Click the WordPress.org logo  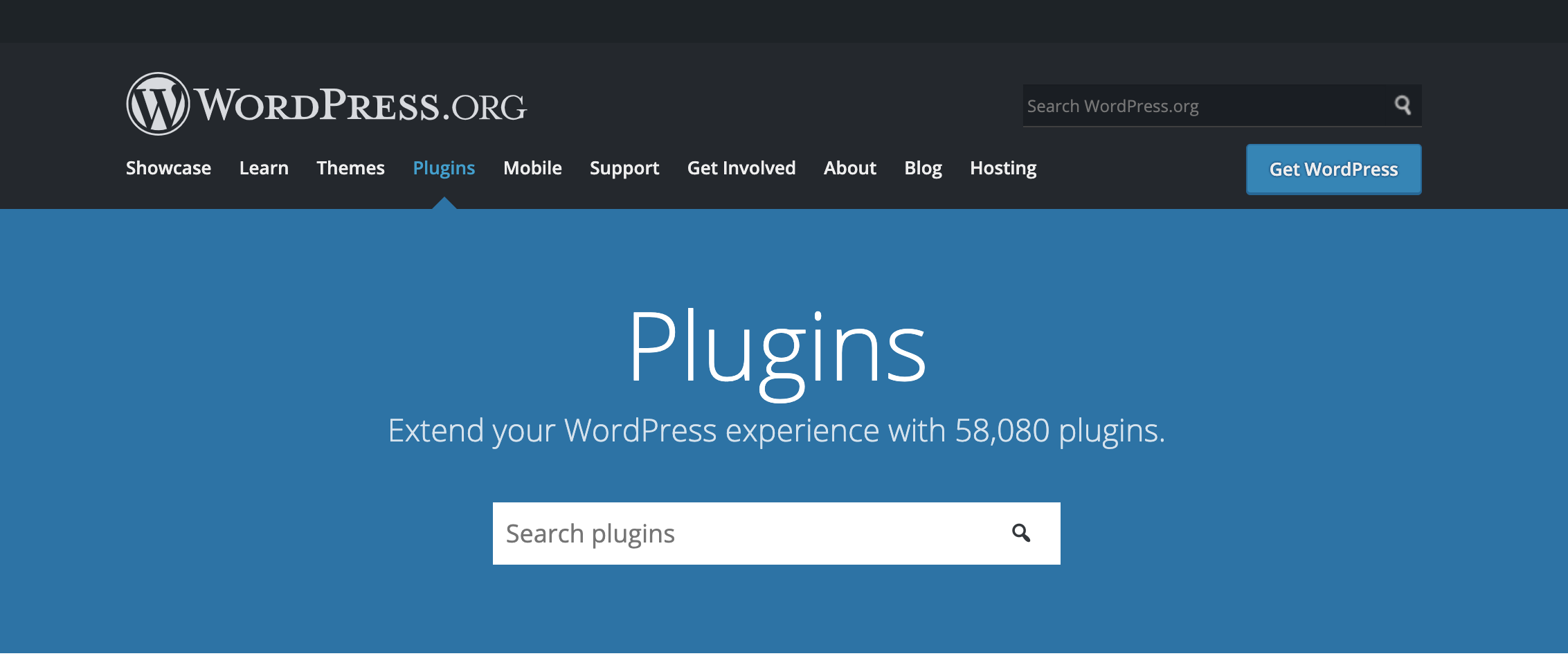click(158, 102)
